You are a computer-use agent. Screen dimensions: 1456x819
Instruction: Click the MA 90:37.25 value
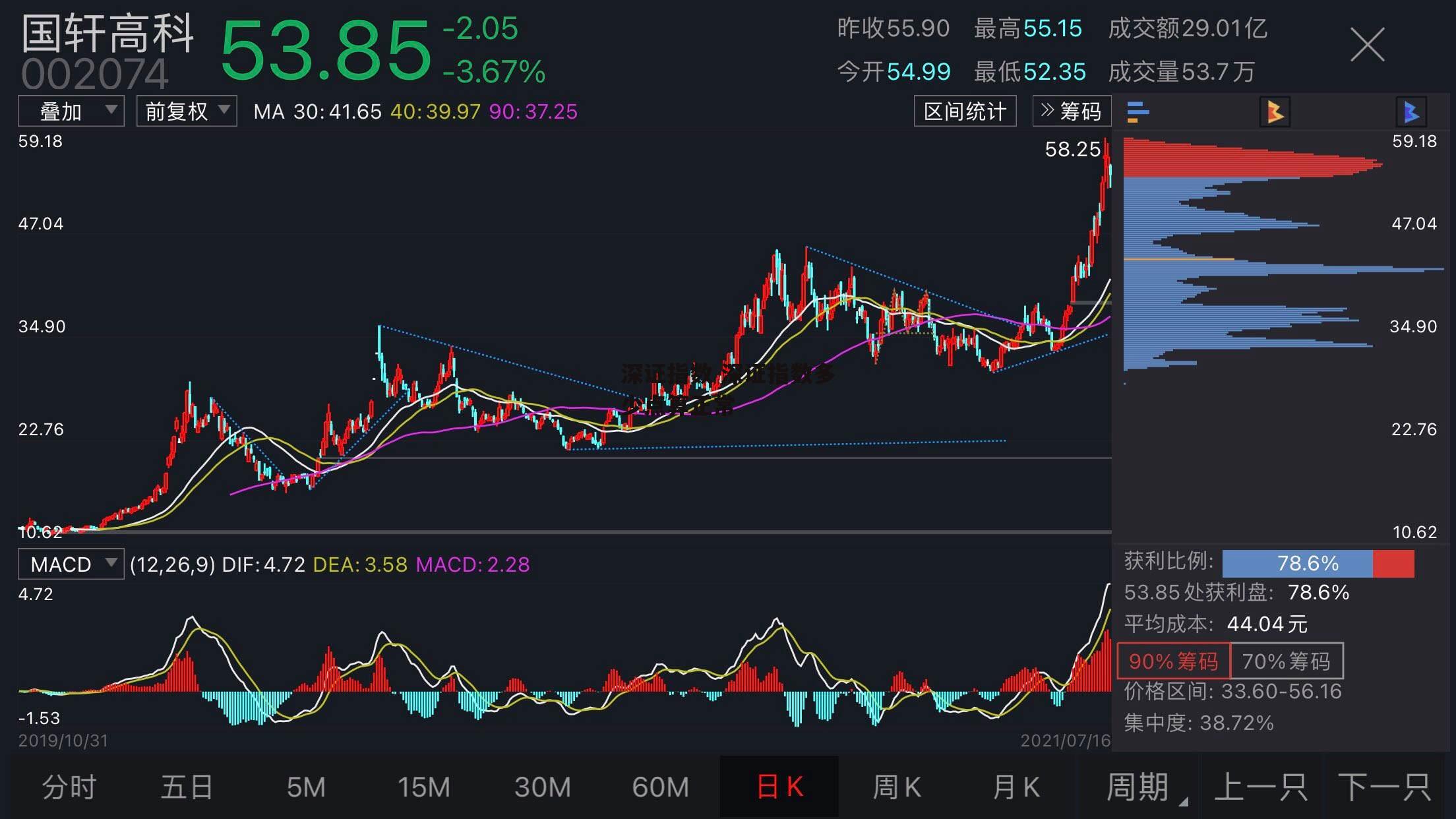point(533,111)
